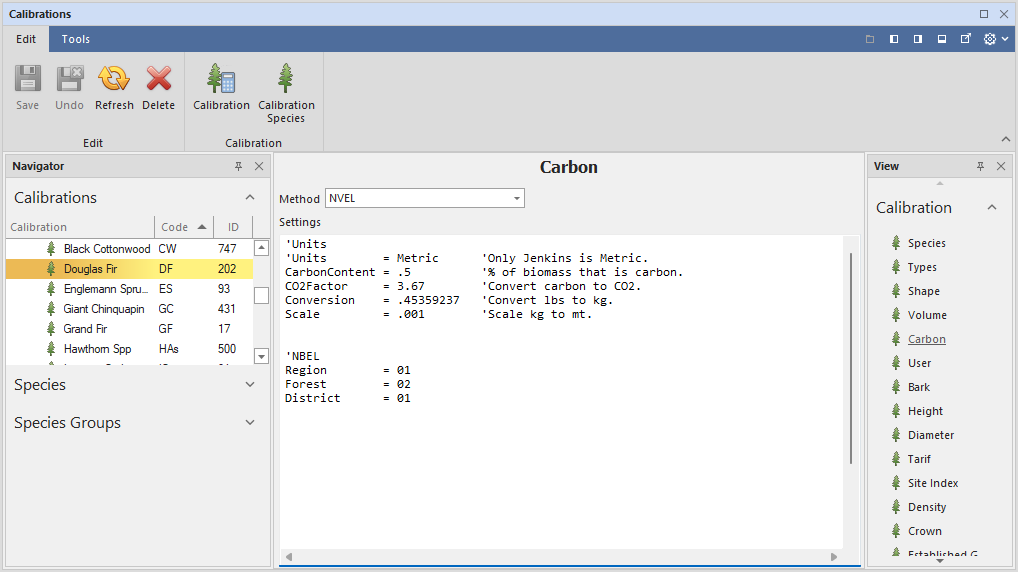Image resolution: width=1018 pixels, height=572 pixels.
Task: Click the tree icon next to Species in View
Action: coord(896,243)
